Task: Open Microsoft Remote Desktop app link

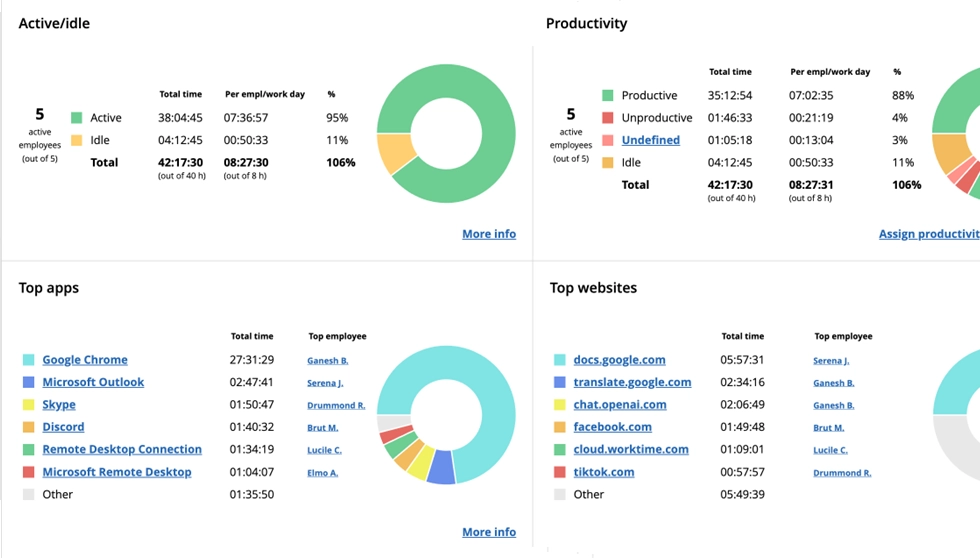Action: pyautogui.click(x=117, y=472)
